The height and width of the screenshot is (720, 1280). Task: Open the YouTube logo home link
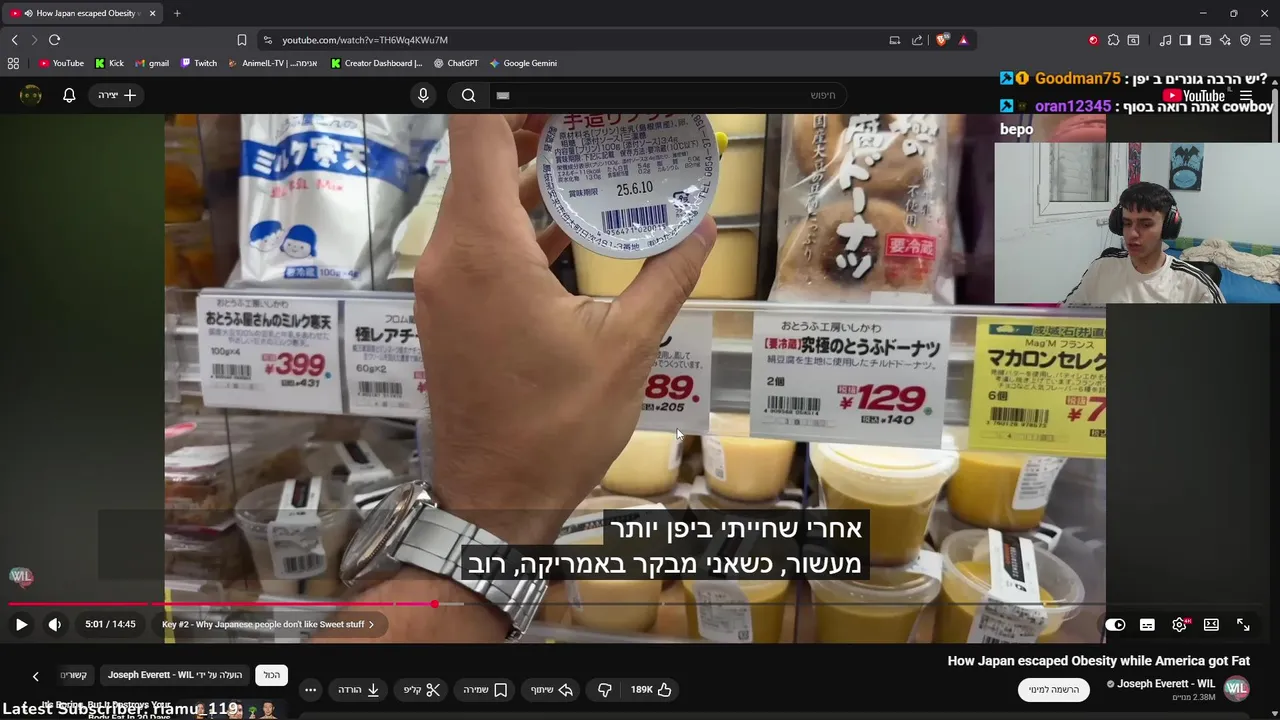[x=1194, y=96]
